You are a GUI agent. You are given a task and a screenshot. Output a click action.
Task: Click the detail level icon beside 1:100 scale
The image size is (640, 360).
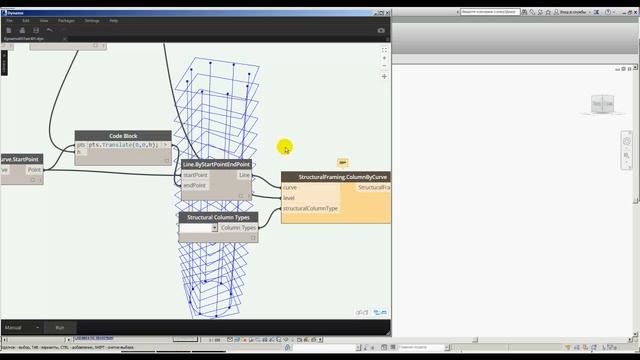click(230, 339)
